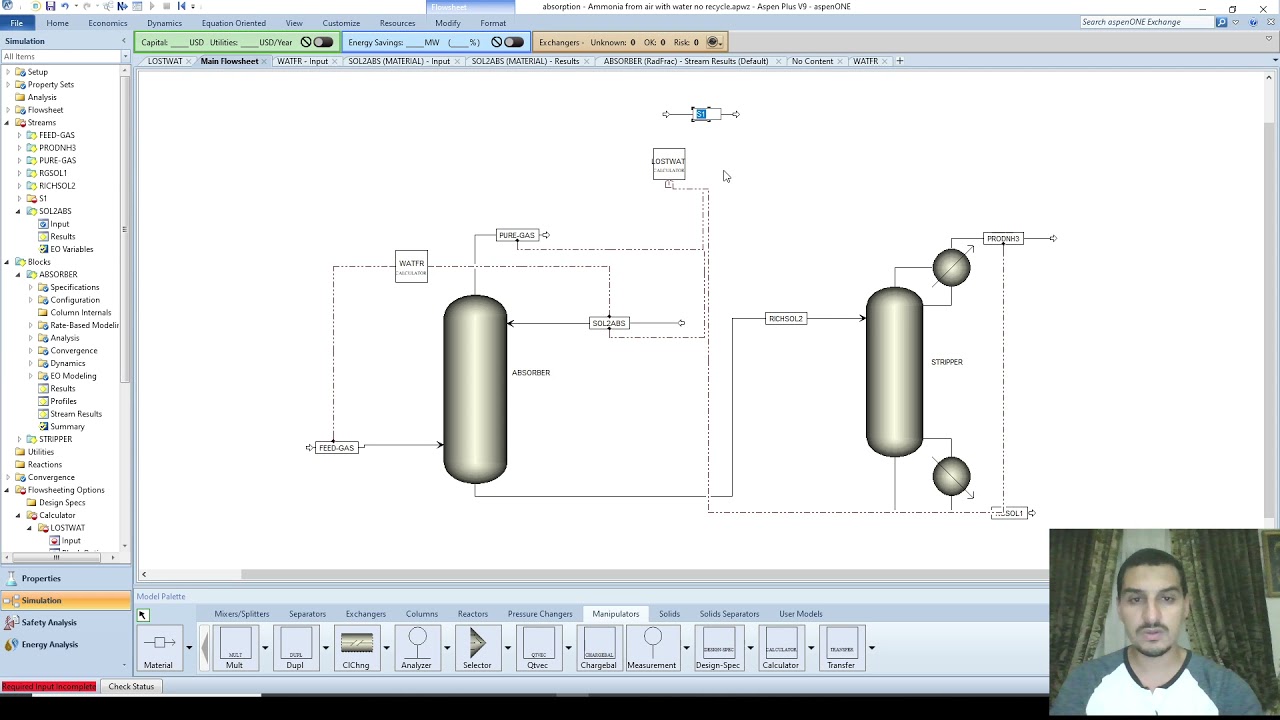Activate the palette selection arrow tool
Screen dimensions: 1280x720
pos(143,615)
